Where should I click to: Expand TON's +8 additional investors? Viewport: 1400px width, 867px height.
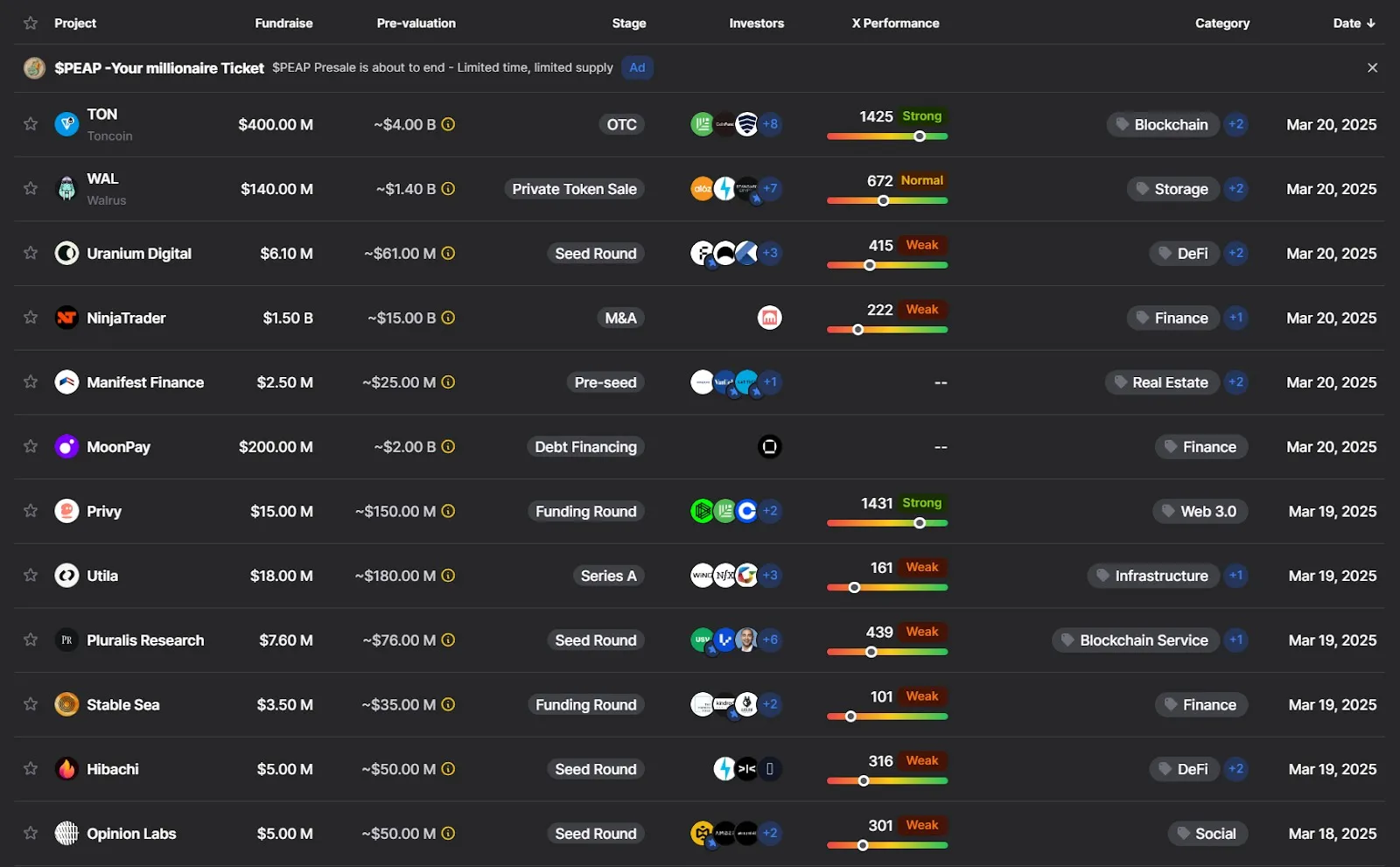click(x=770, y=124)
